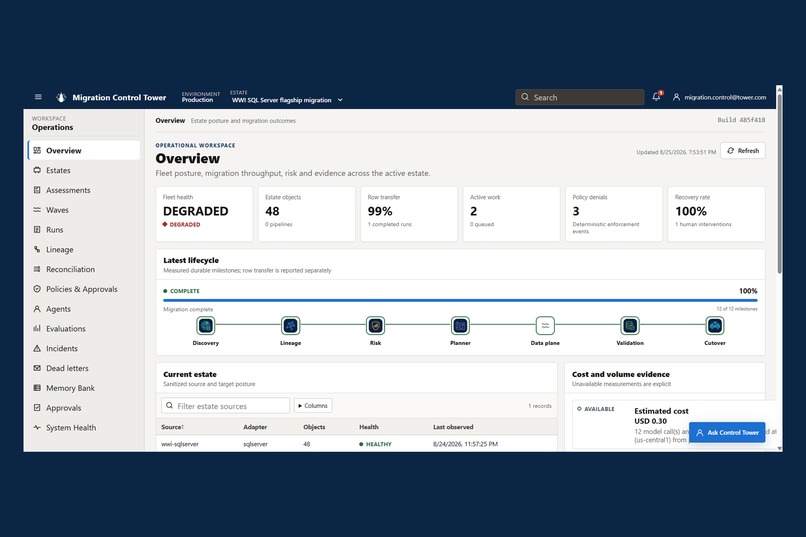Click the Overview sidebar icon
The width and height of the screenshot is (806, 537).
(37, 151)
